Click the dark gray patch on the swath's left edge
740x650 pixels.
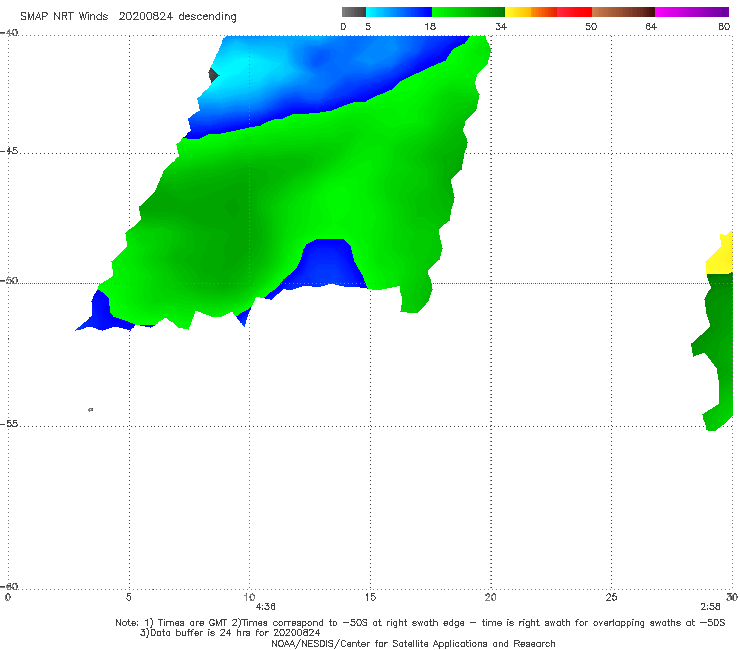pyautogui.click(x=213, y=75)
